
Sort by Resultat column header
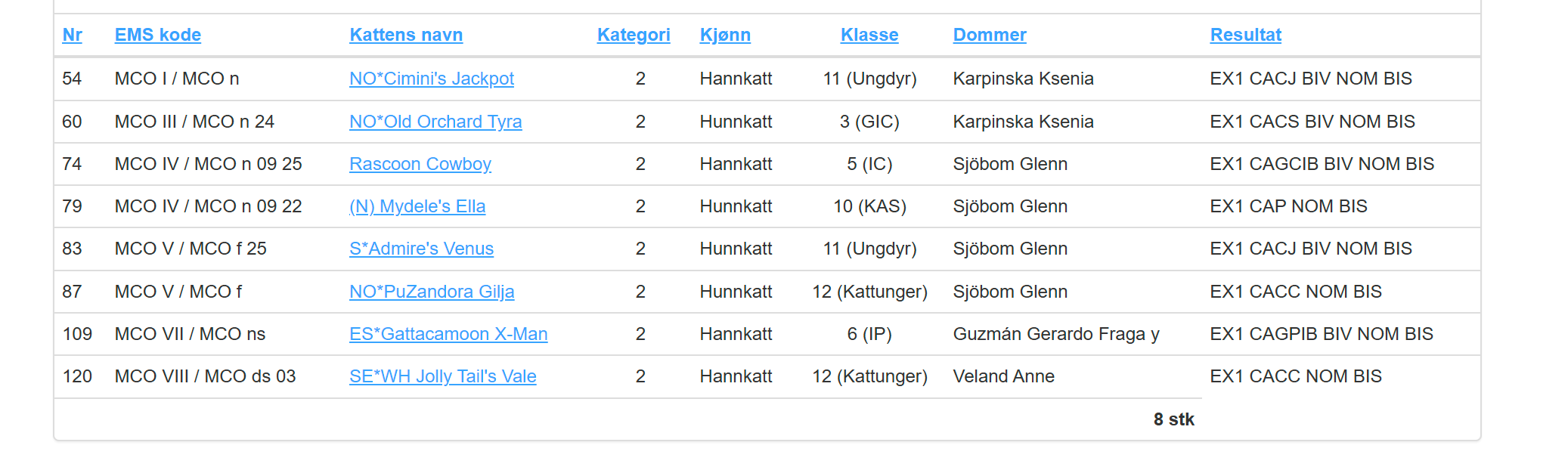coord(1246,35)
